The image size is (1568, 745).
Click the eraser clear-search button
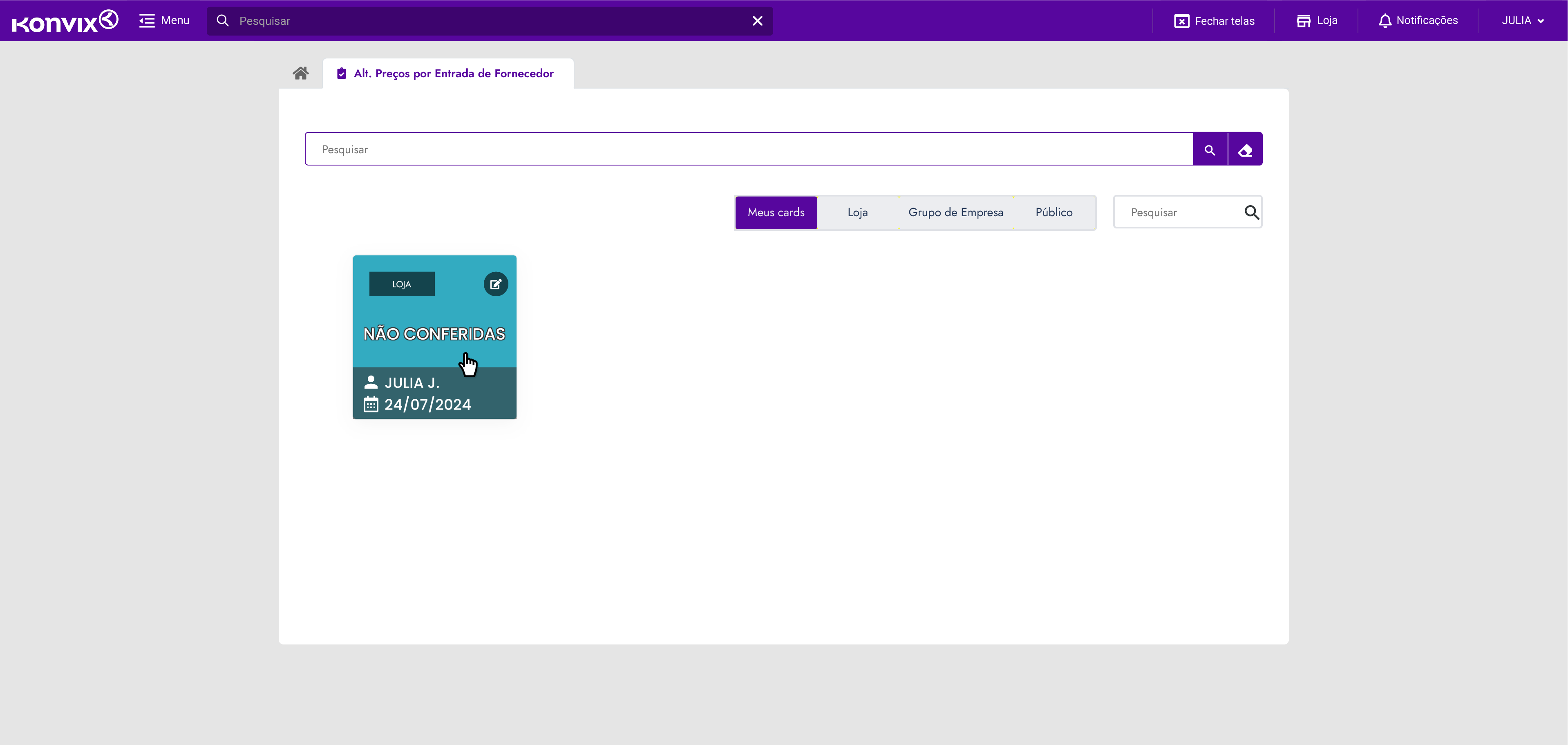click(1246, 150)
